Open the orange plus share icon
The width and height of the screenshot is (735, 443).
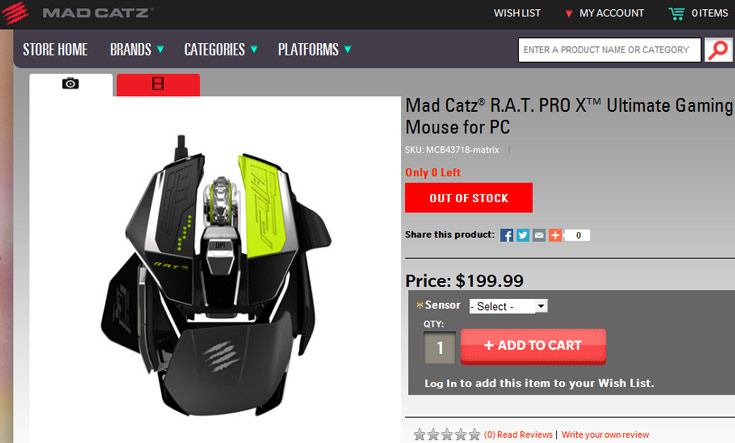coord(555,235)
